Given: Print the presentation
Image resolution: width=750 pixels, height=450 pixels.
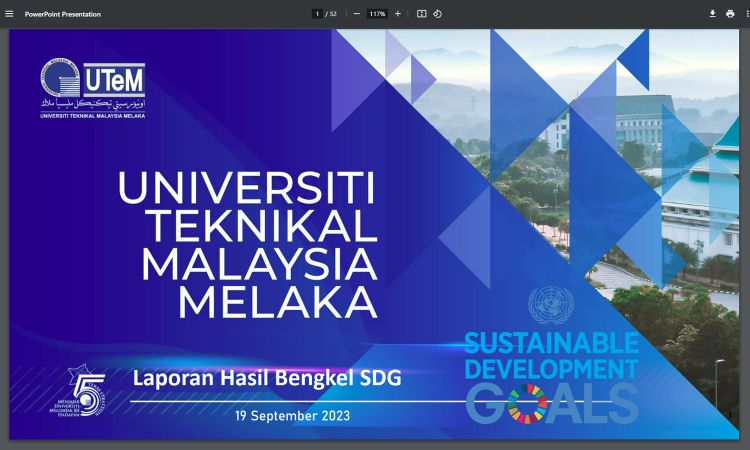Looking at the screenshot, I should coord(729,14).
